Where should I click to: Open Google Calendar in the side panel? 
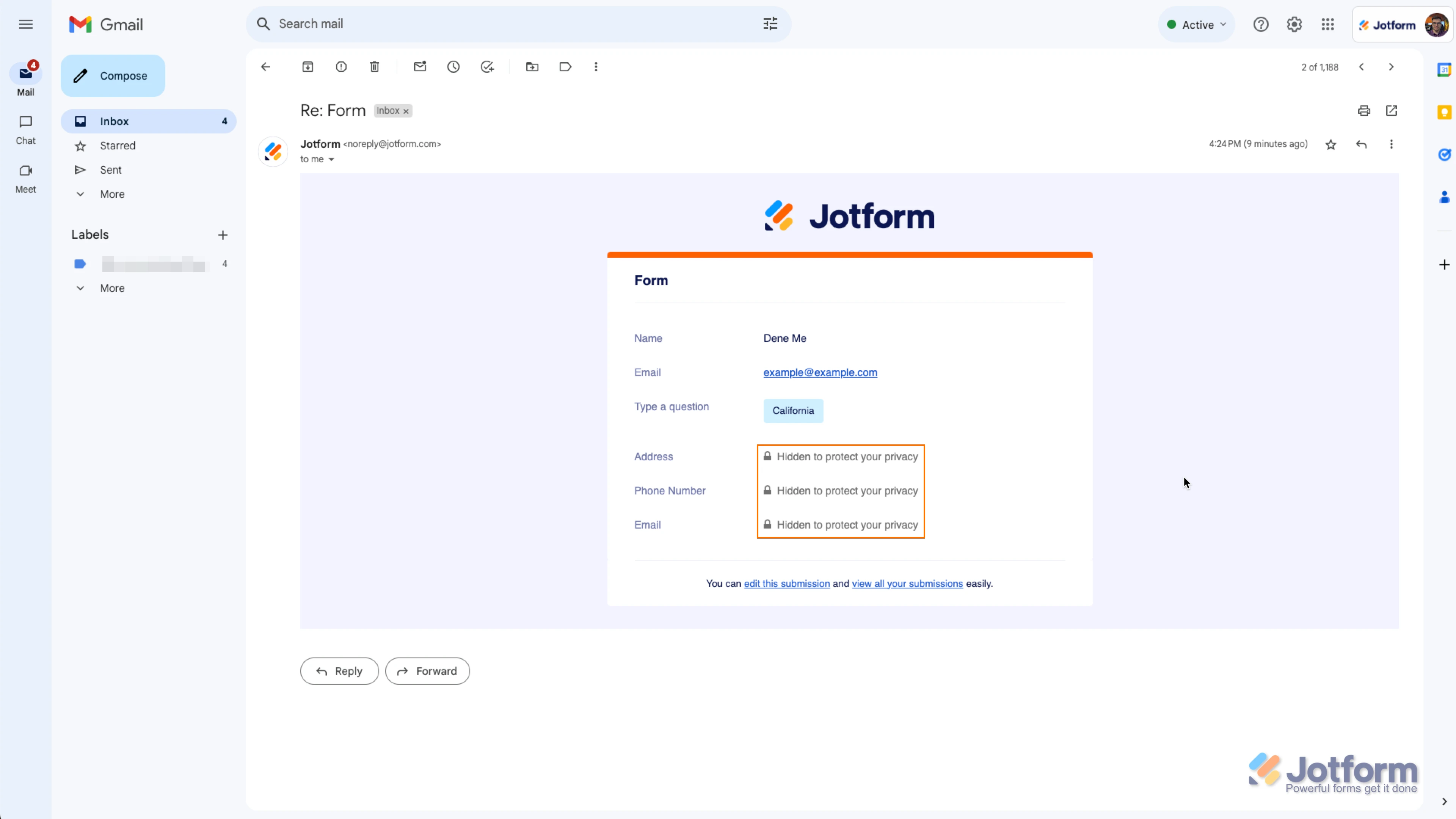pyautogui.click(x=1445, y=69)
